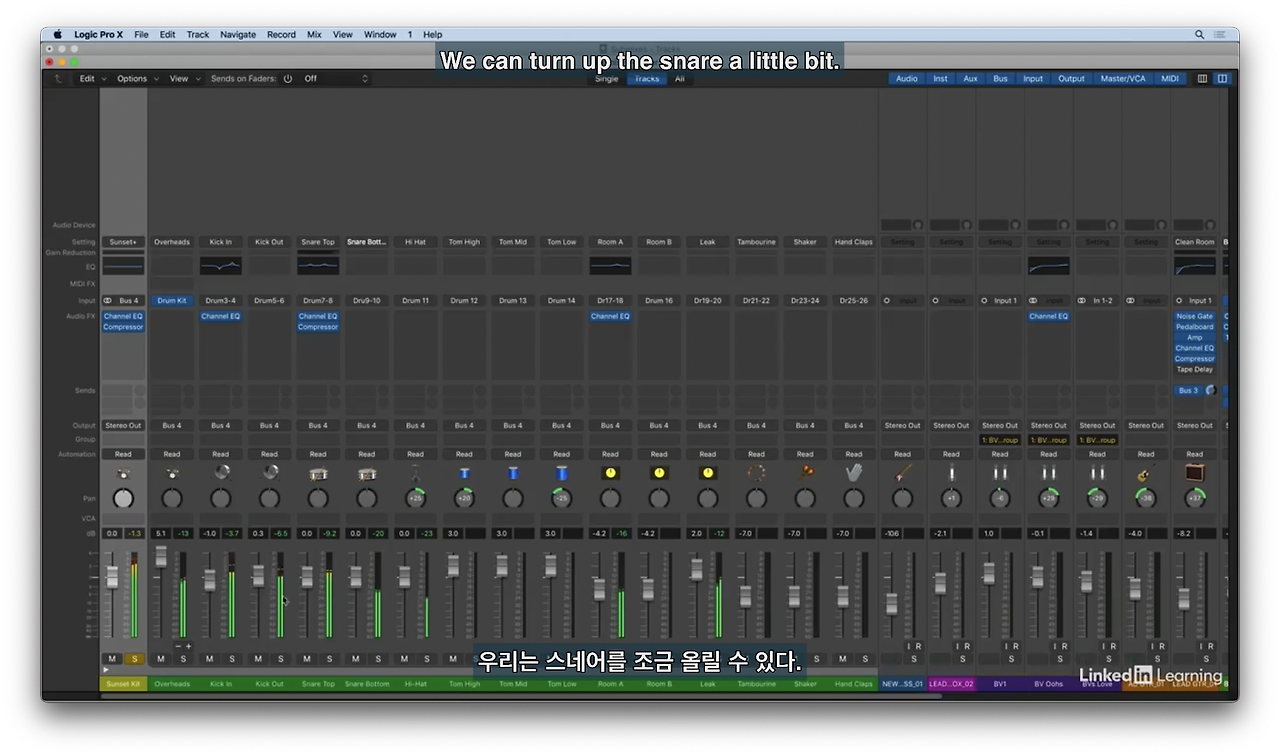Click the Shaker channel maracas icon

805,472
